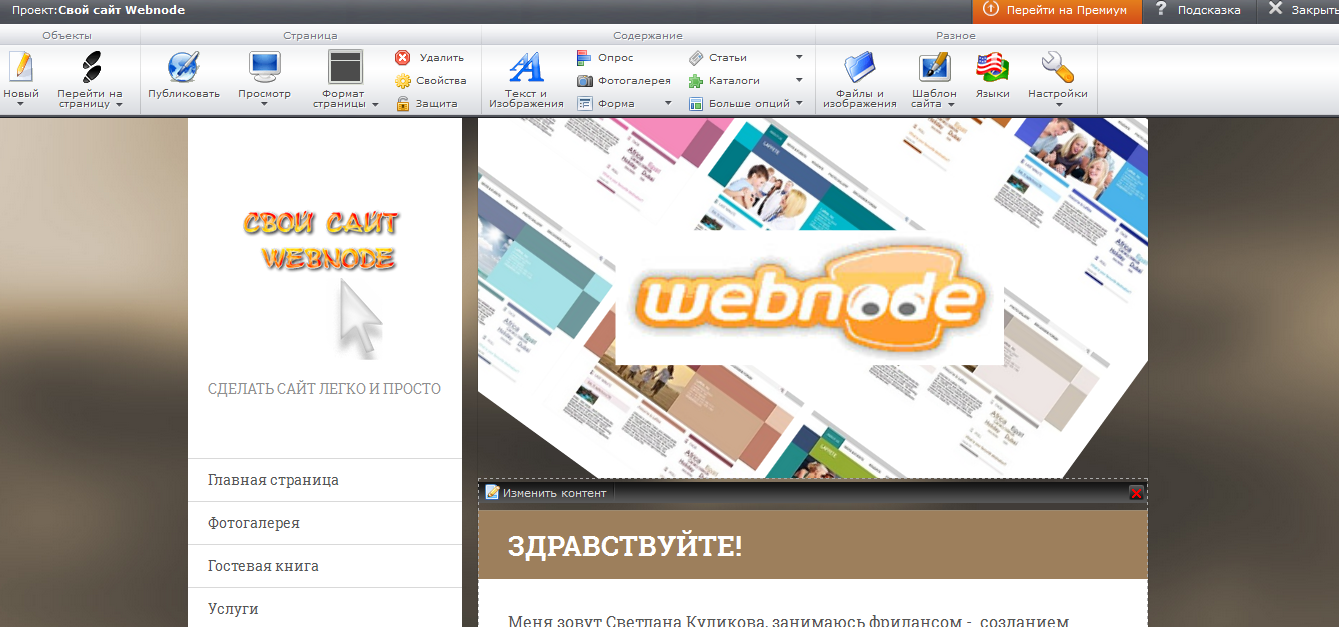Click Перейти на Премиум button

point(1057,10)
